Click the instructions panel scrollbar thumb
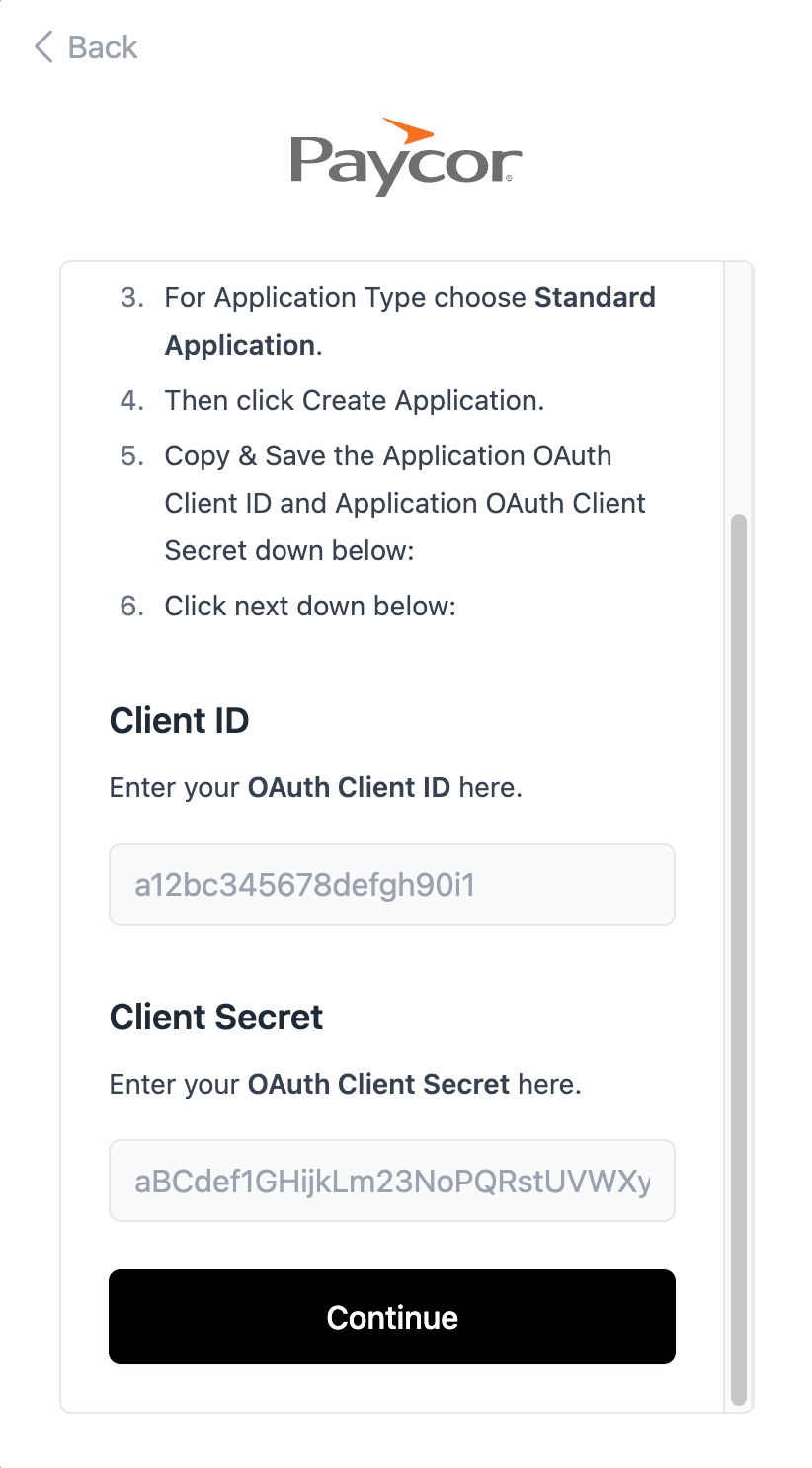Screen dimensions: 812x1468 point(738,958)
